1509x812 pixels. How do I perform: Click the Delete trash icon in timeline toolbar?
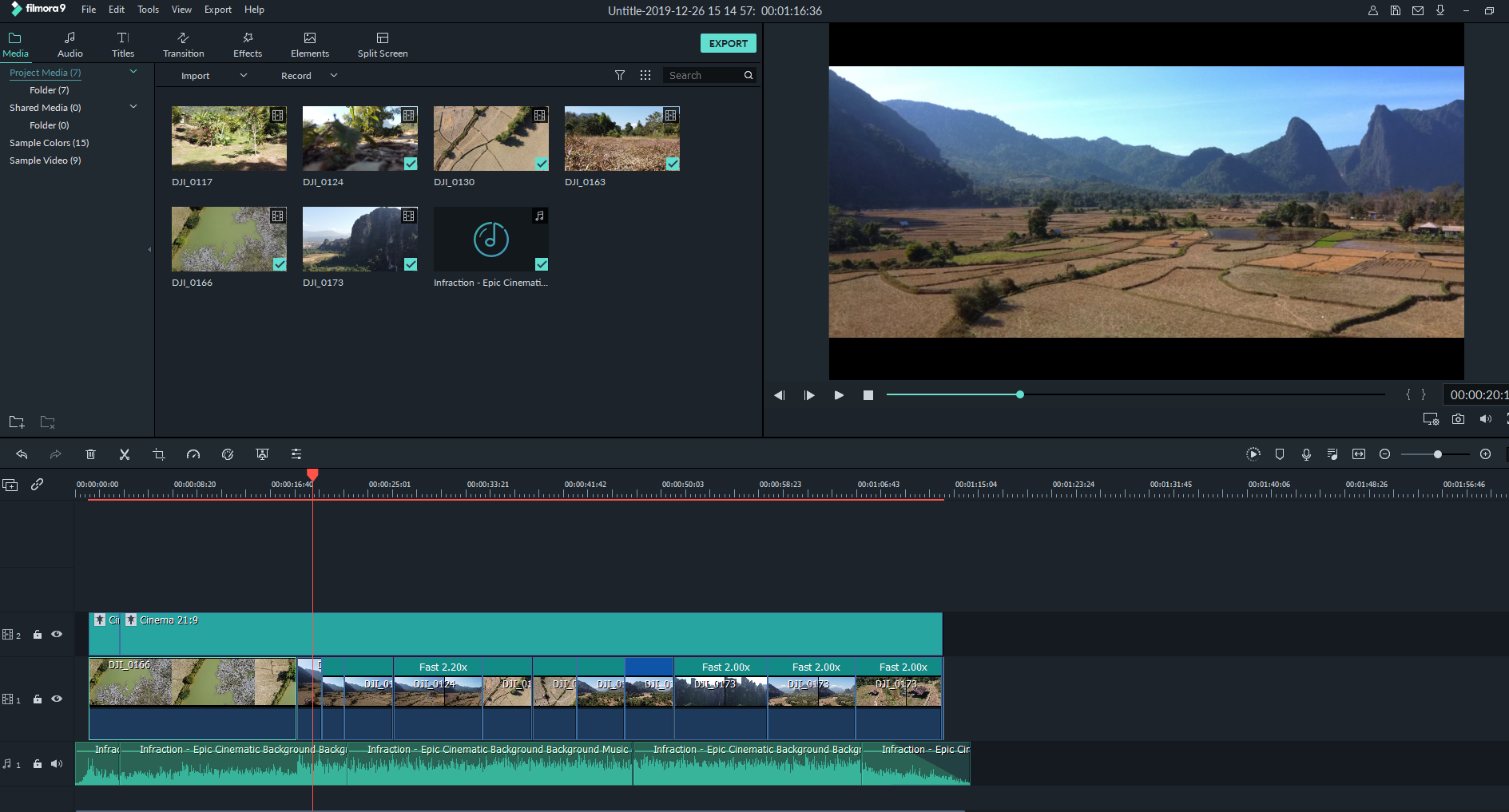[x=90, y=454]
